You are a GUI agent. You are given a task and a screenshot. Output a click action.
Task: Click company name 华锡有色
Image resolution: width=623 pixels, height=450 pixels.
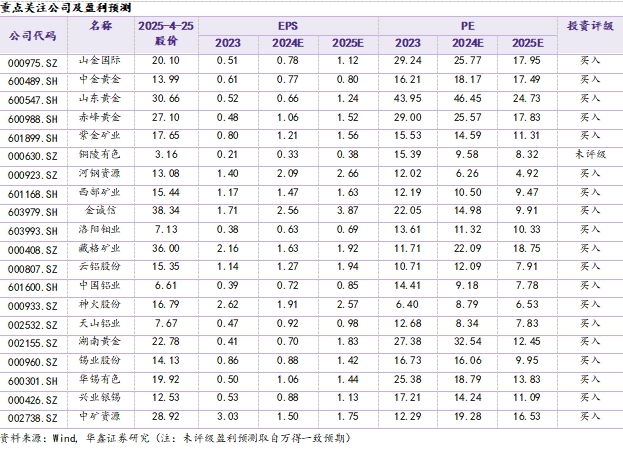100,379
